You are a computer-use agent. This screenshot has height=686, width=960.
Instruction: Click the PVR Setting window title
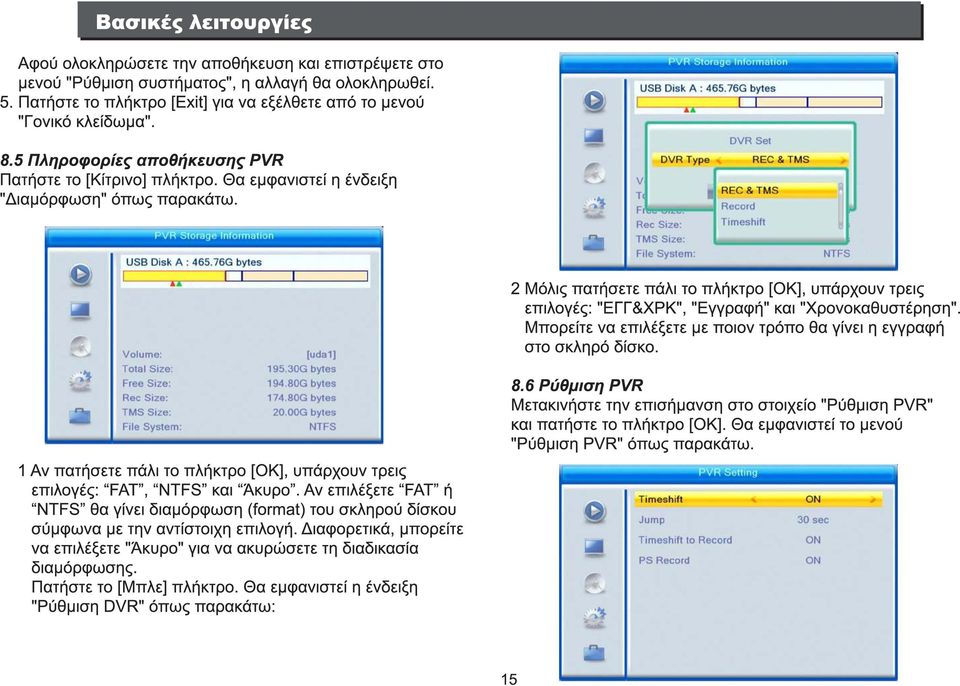click(x=728, y=472)
